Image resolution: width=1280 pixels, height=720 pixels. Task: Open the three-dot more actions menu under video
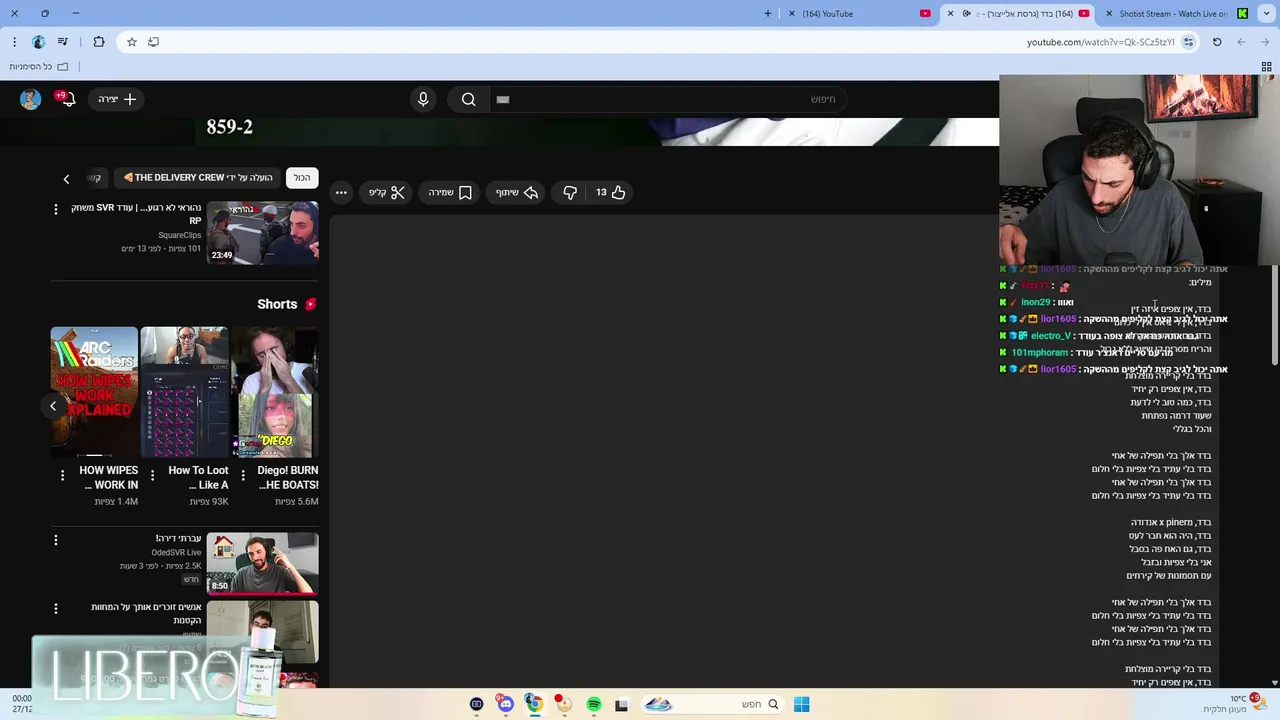341,192
